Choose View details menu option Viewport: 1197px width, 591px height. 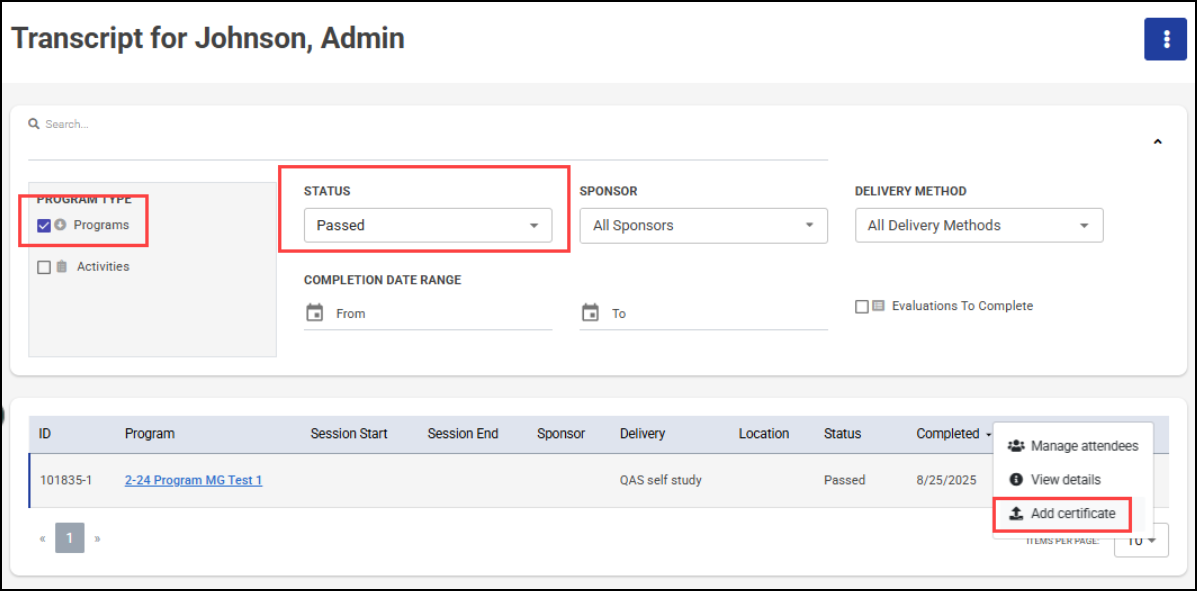[1065, 480]
